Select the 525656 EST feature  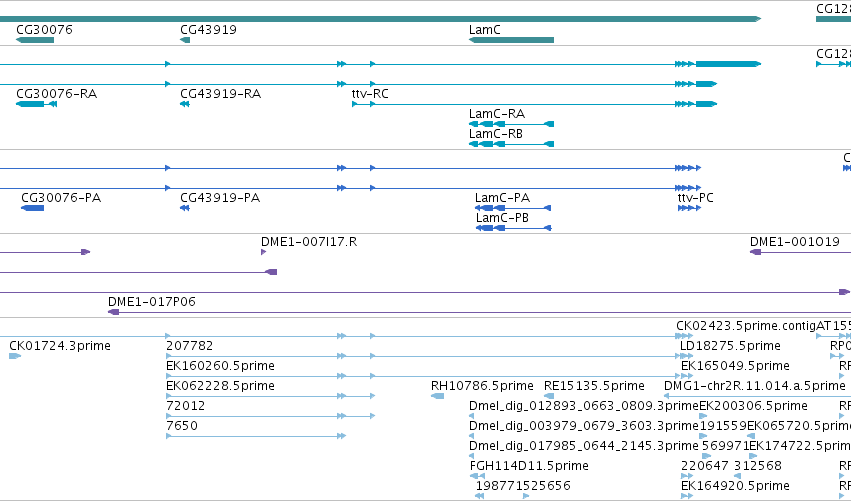tap(525, 496)
